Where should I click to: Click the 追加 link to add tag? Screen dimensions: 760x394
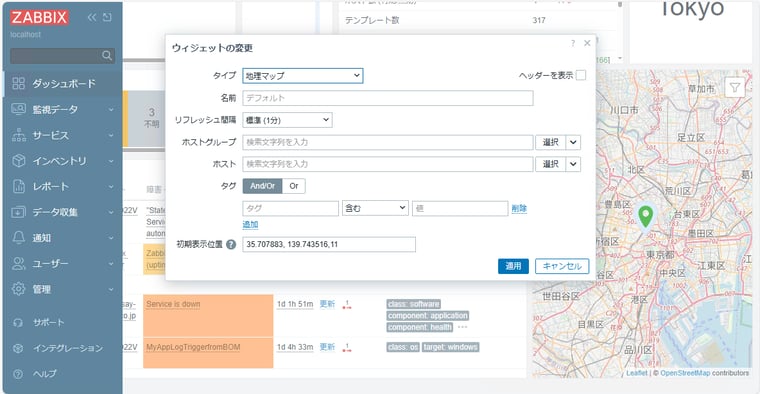click(250, 224)
